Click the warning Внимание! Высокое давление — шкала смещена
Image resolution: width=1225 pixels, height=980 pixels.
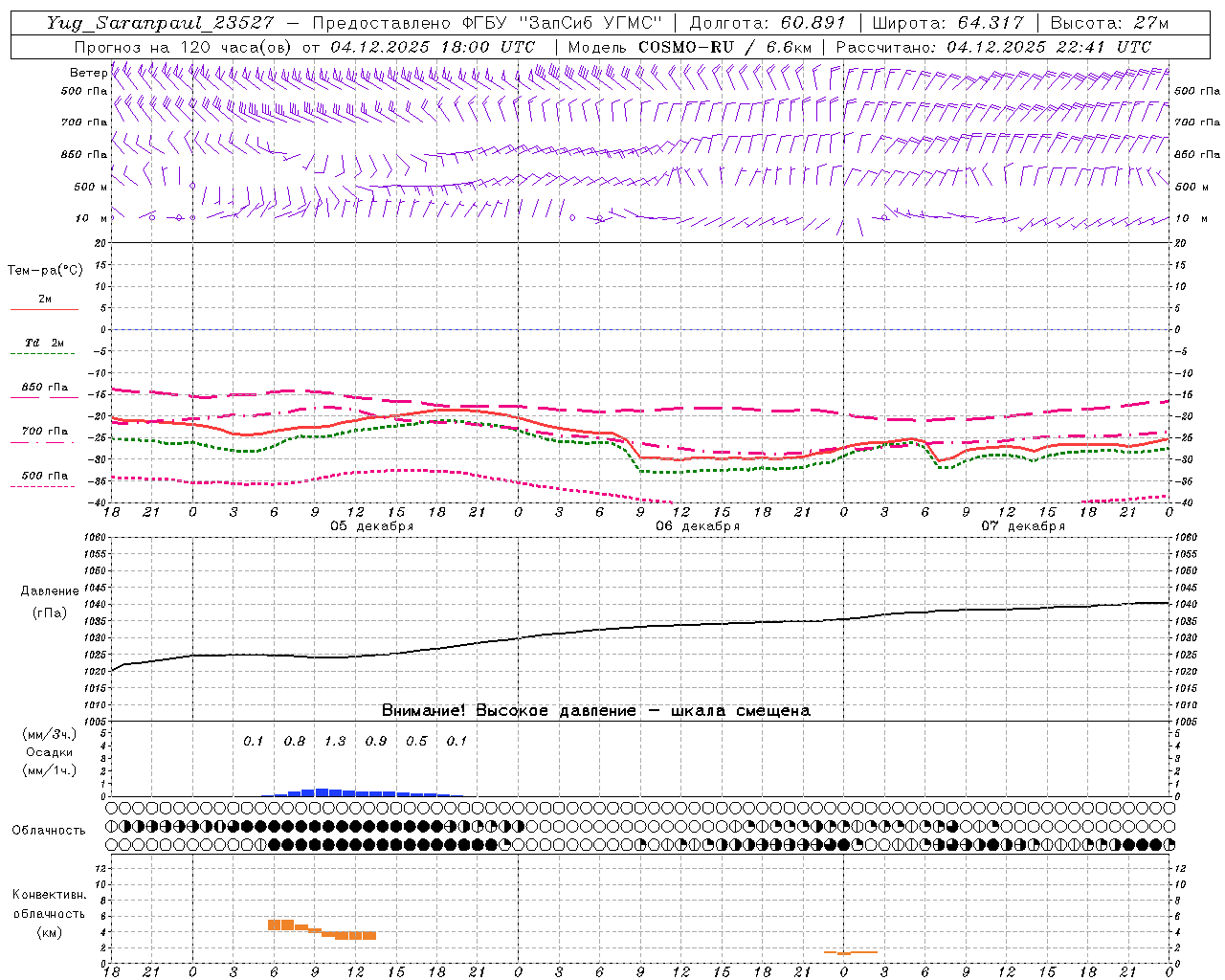pyautogui.click(x=596, y=711)
